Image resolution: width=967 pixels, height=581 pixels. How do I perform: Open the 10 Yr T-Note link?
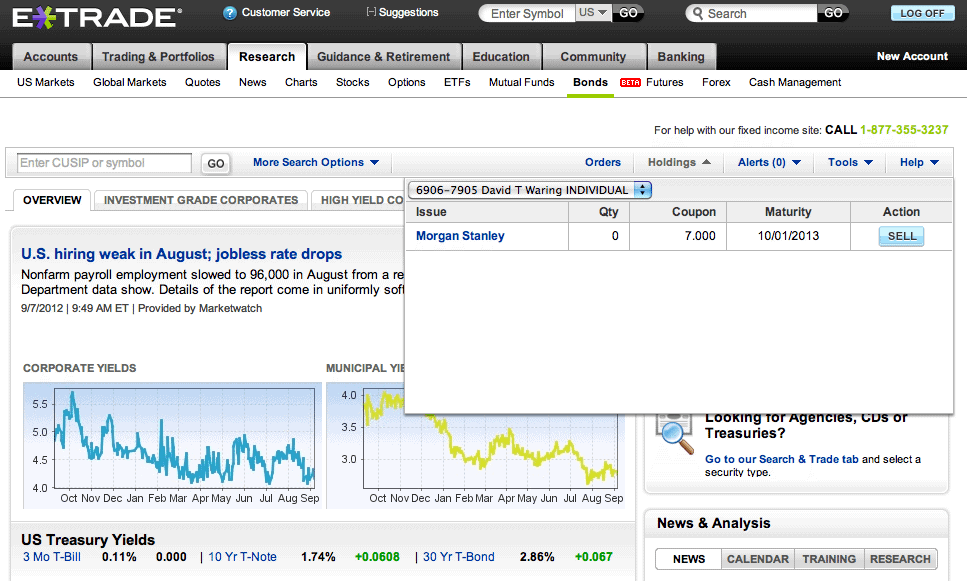(x=242, y=557)
